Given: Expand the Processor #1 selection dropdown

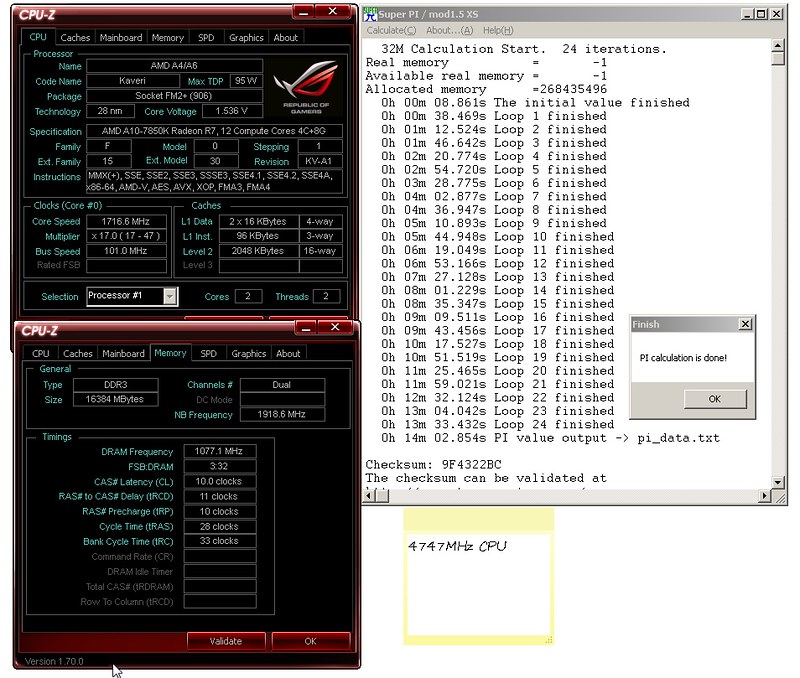Looking at the screenshot, I should (170, 296).
